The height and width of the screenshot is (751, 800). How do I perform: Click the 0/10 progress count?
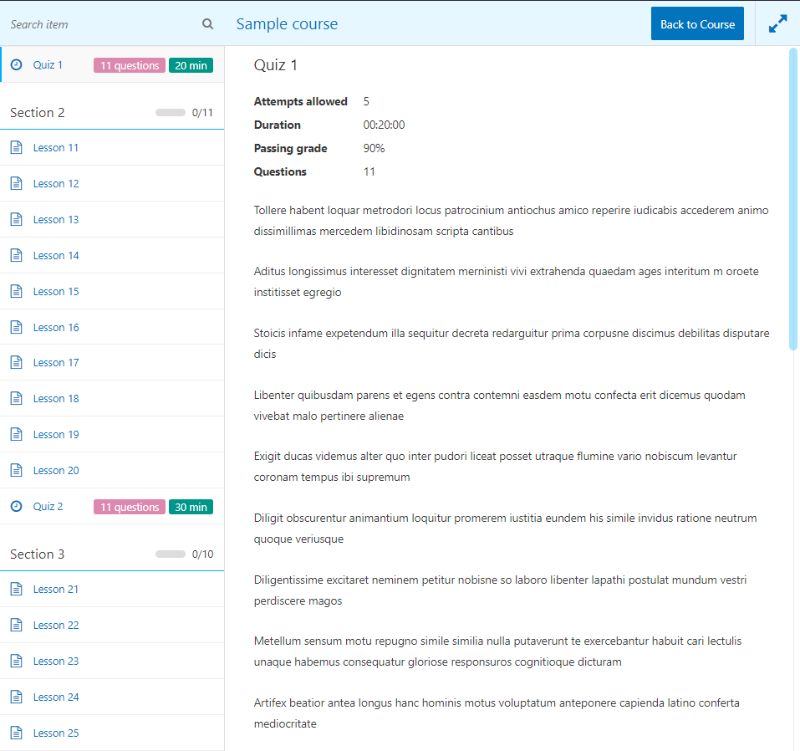point(202,554)
